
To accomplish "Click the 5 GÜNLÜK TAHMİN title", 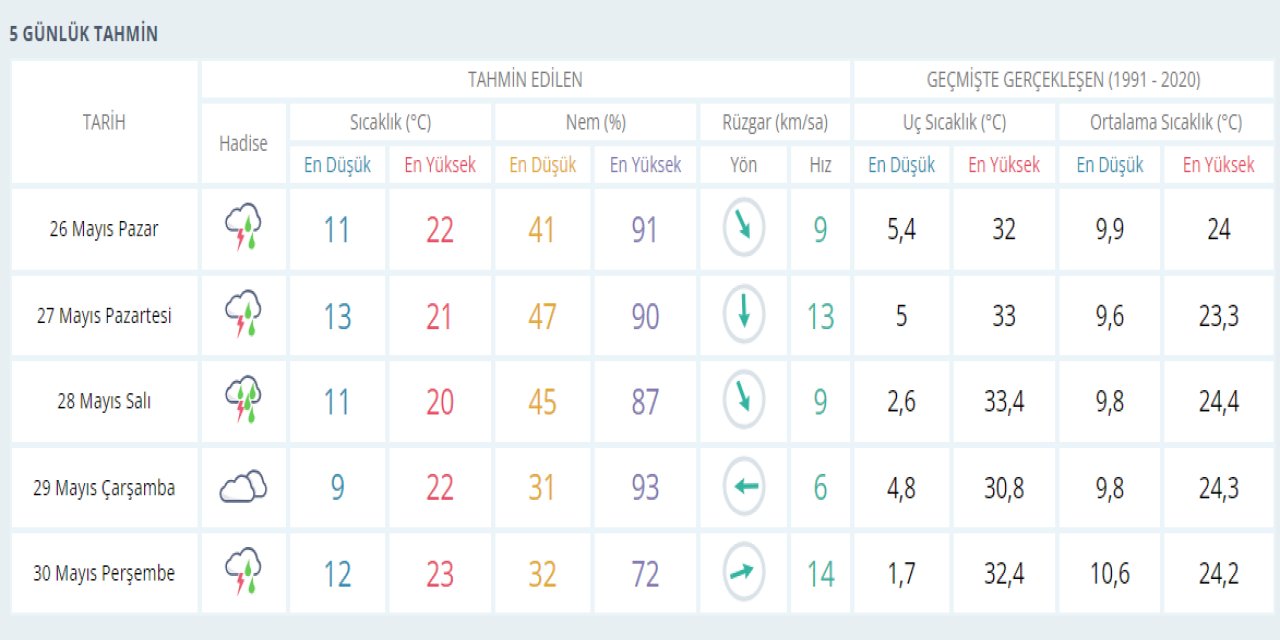I will pos(83,32).
